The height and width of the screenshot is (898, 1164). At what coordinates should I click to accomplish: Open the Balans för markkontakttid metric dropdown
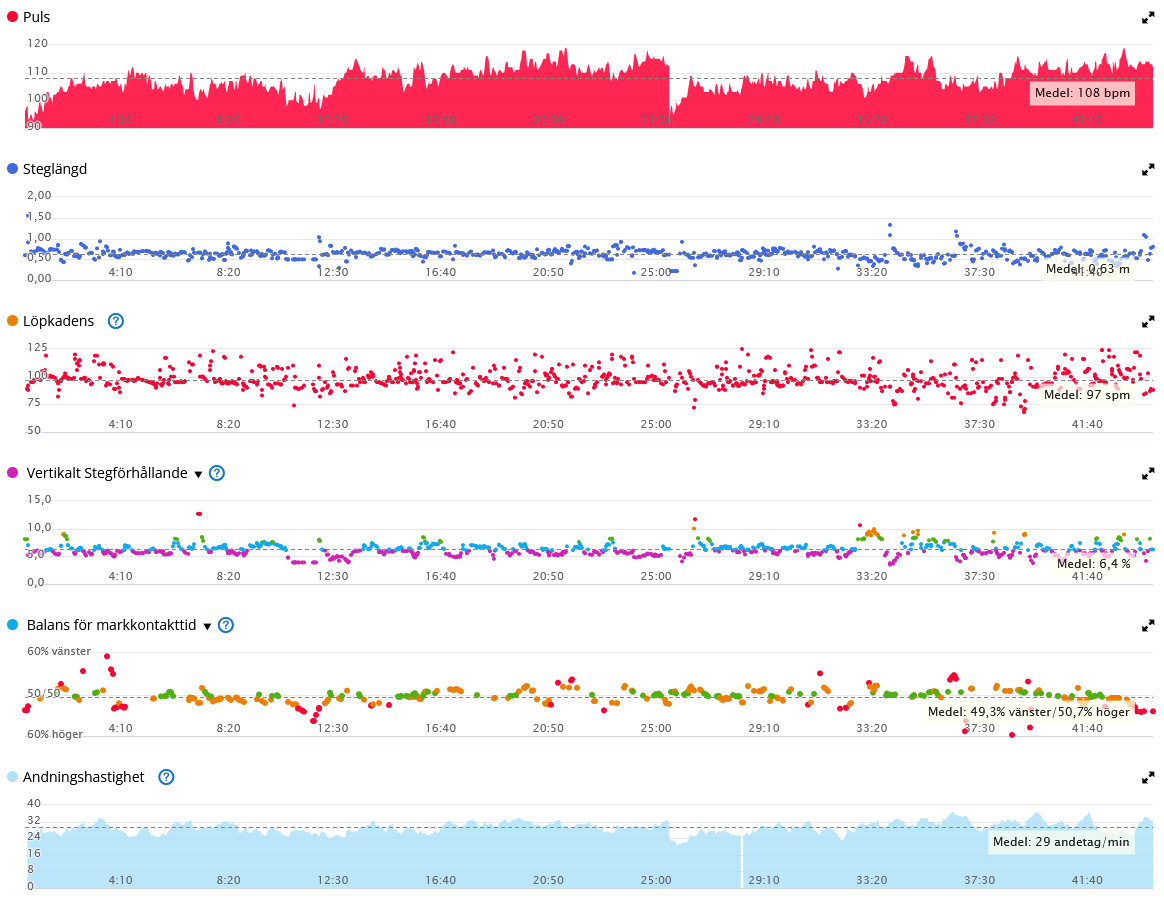tap(207, 626)
